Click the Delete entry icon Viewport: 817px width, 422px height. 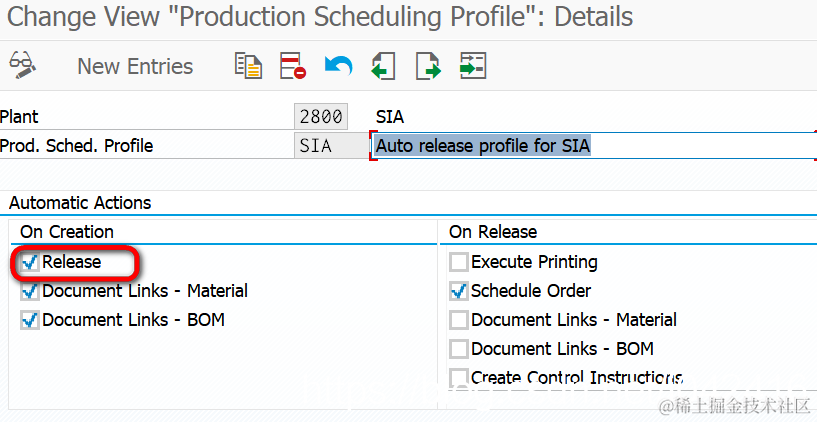point(292,66)
